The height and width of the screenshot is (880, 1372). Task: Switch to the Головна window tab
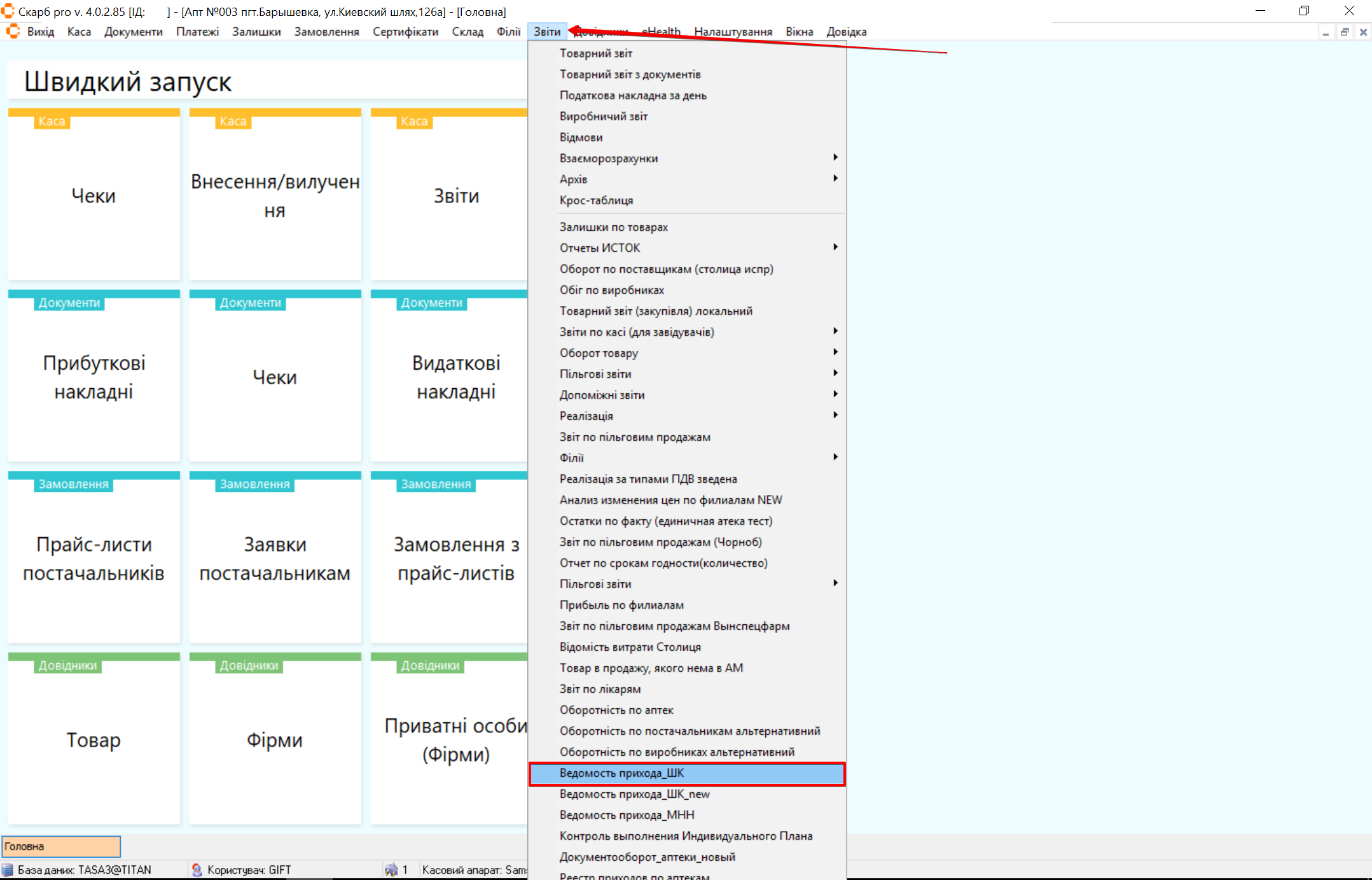click(61, 846)
